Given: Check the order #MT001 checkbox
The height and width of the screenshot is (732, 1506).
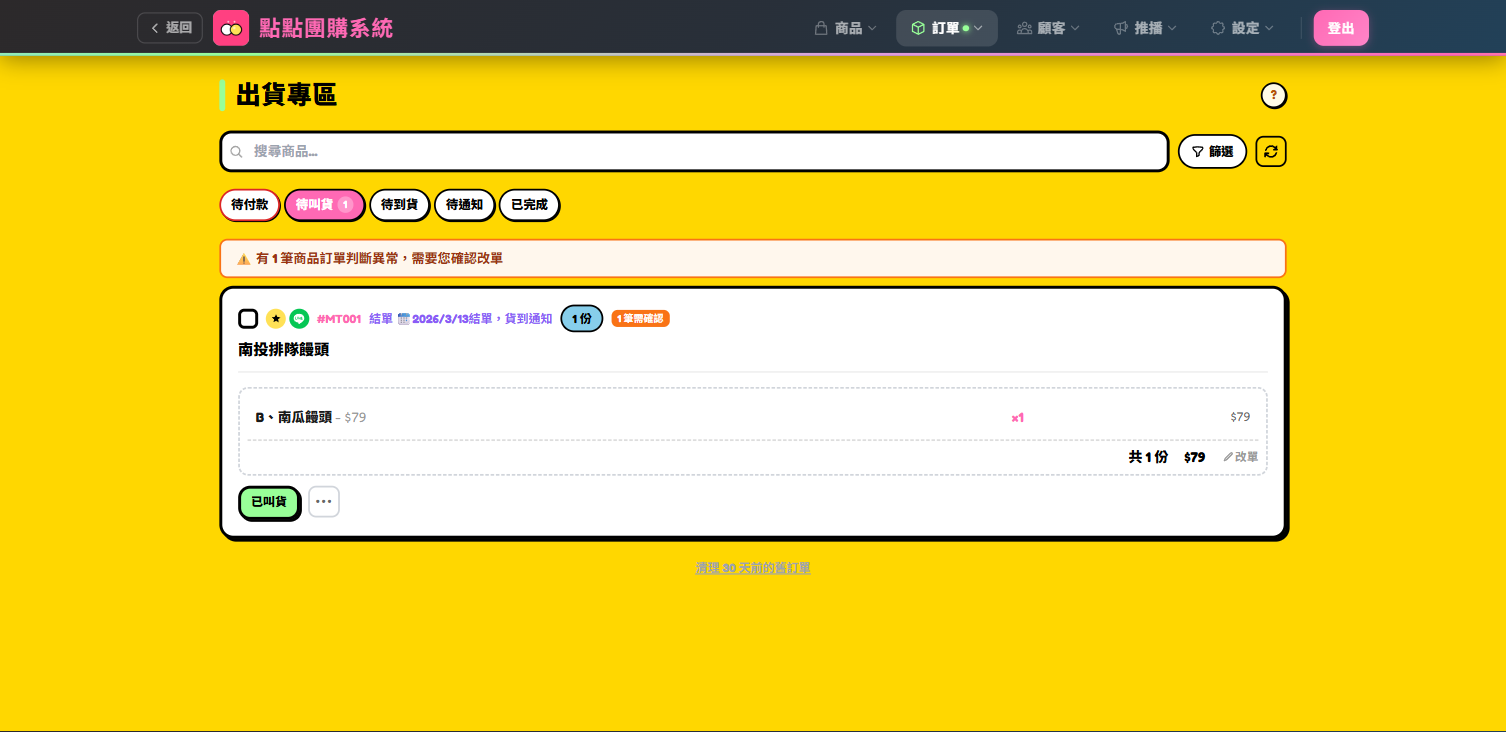Looking at the screenshot, I should 248,319.
